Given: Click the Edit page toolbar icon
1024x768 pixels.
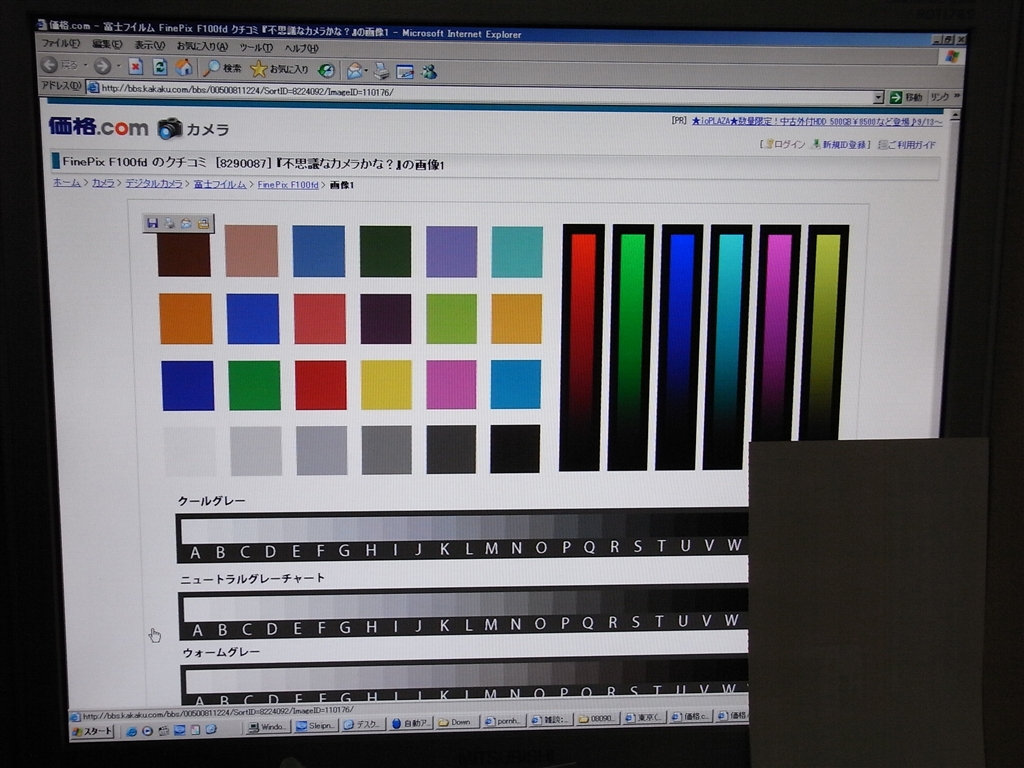Looking at the screenshot, I should 405,72.
